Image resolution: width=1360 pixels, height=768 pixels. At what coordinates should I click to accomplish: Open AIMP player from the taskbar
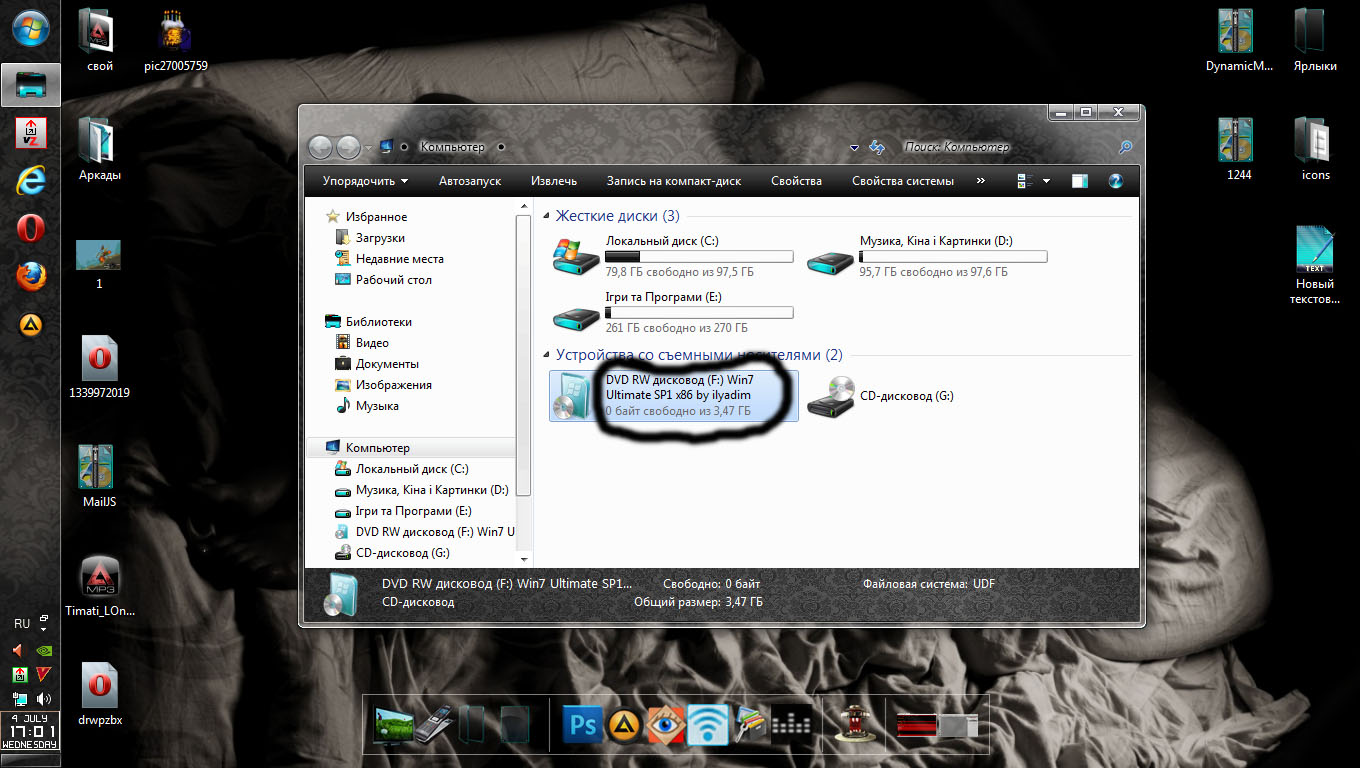click(x=30, y=324)
